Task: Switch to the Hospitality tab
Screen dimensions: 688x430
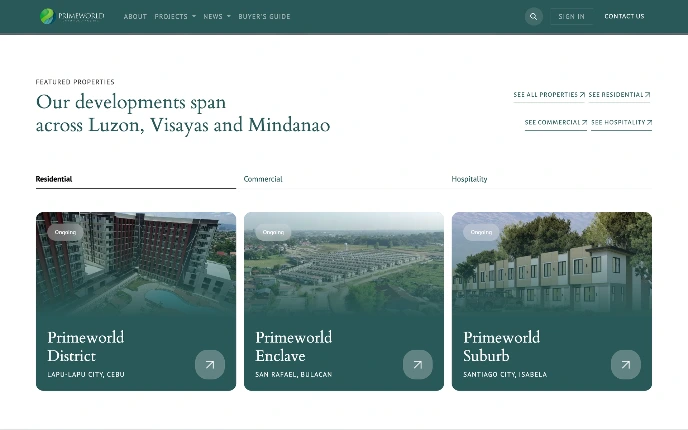Action: 469,179
